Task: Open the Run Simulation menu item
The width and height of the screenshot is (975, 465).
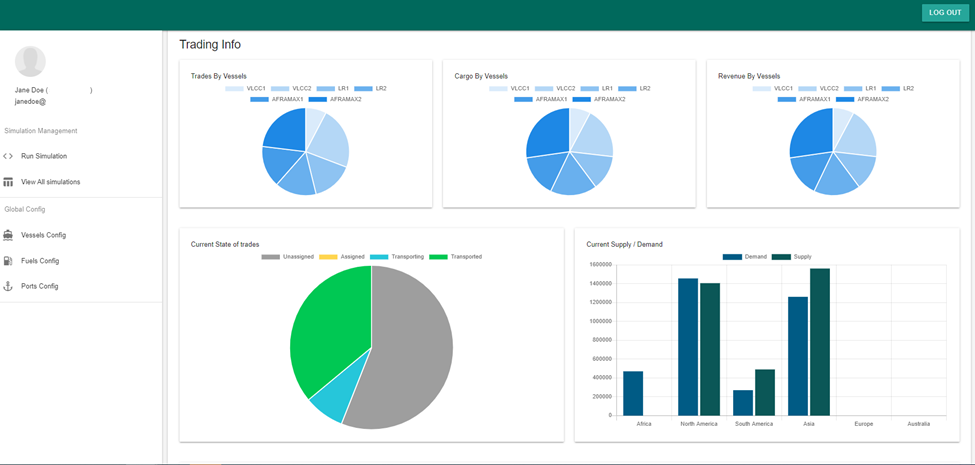Action: (44, 156)
